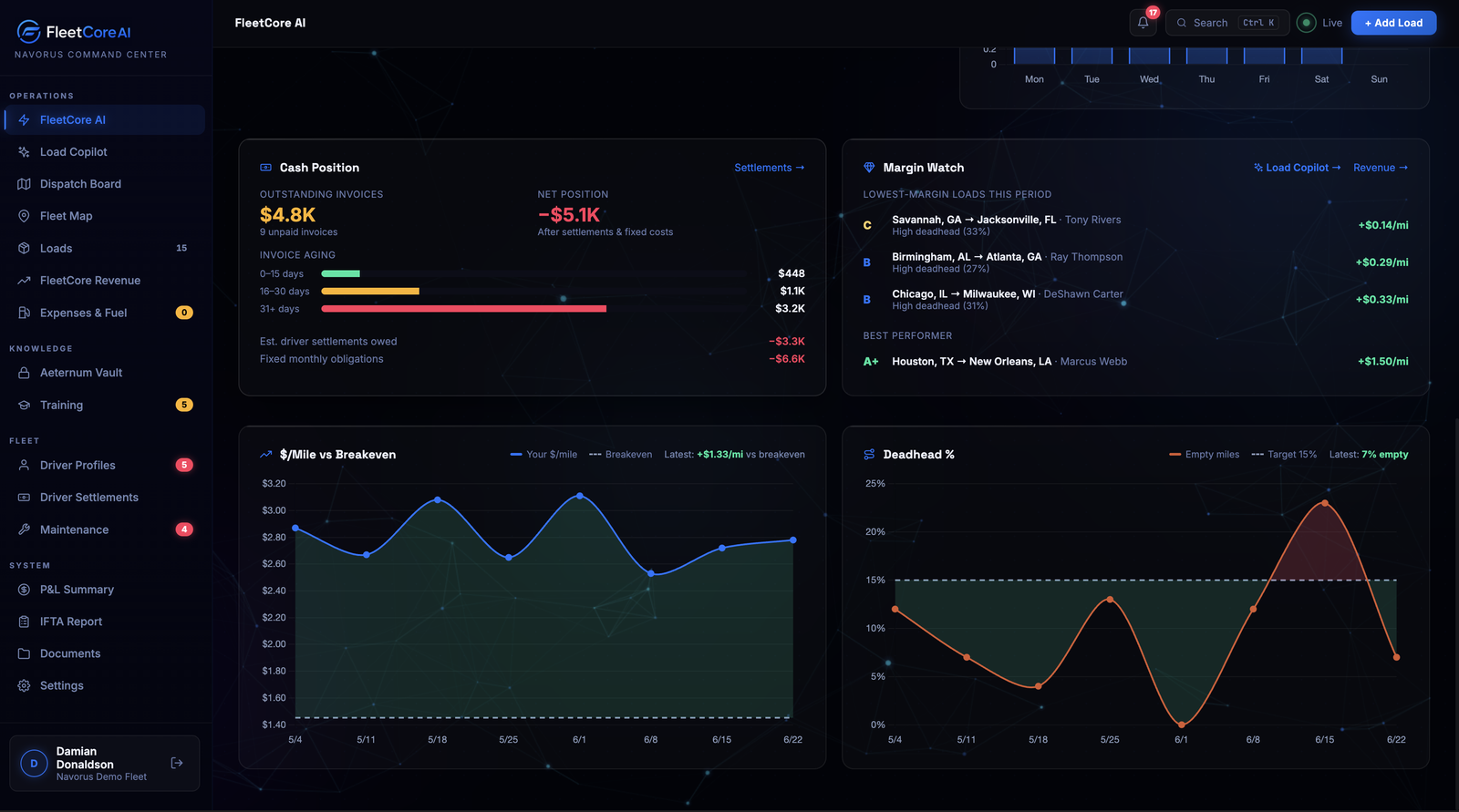Click the user avatar D
The width and height of the screenshot is (1459, 812).
pyautogui.click(x=34, y=763)
